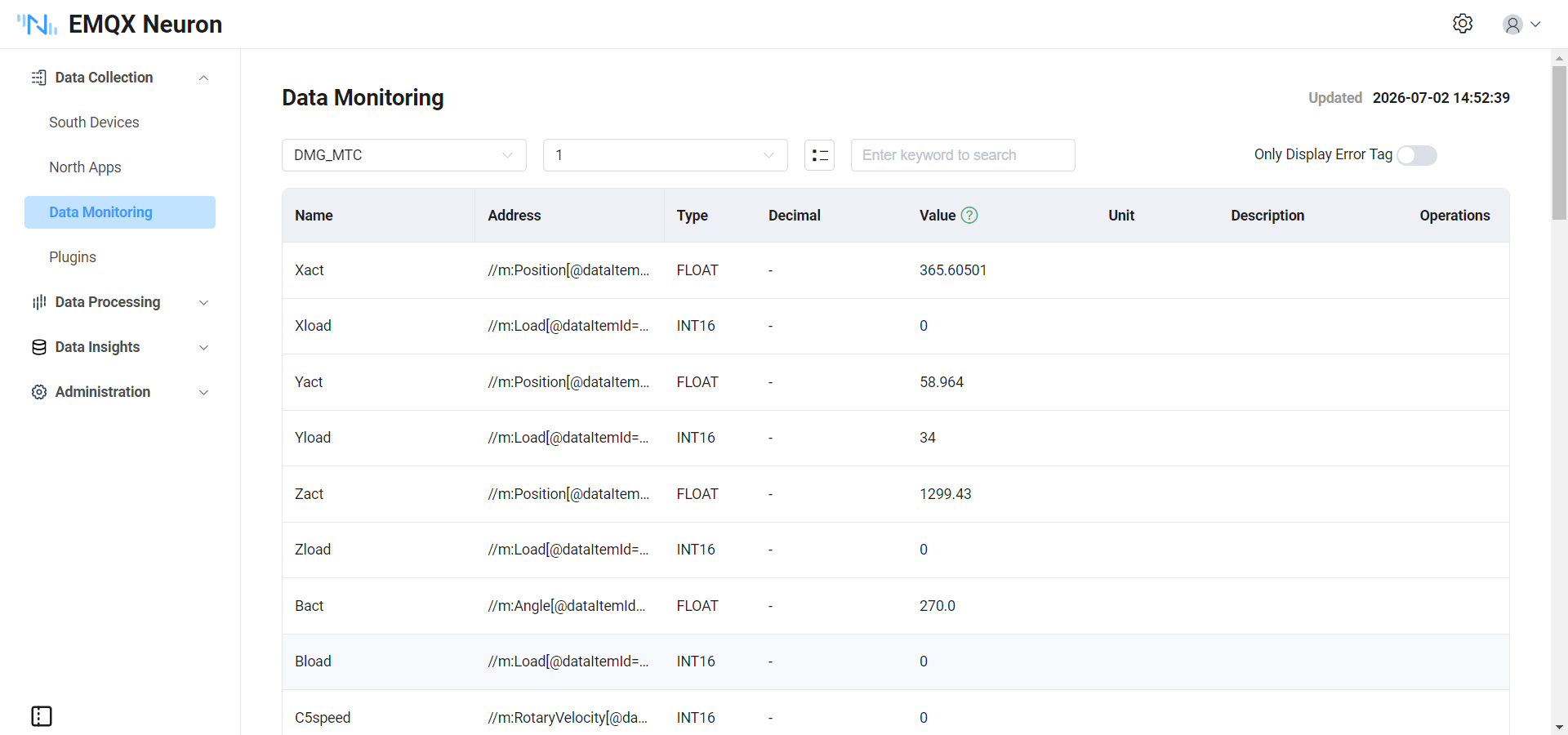Click the Data Insights database icon
The width and height of the screenshot is (1568, 735).
coord(39,347)
